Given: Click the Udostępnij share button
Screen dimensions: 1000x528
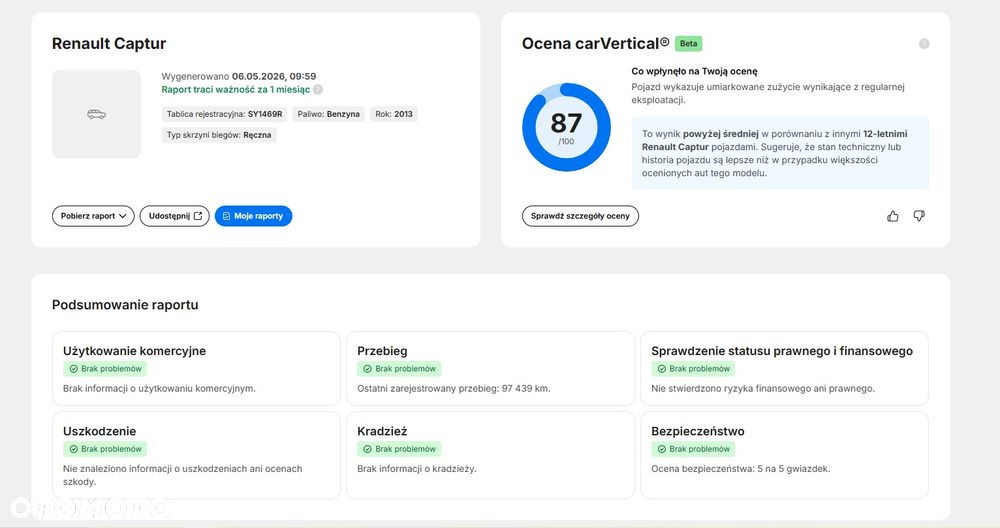Looking at the screenshot, I should [175, 216].
